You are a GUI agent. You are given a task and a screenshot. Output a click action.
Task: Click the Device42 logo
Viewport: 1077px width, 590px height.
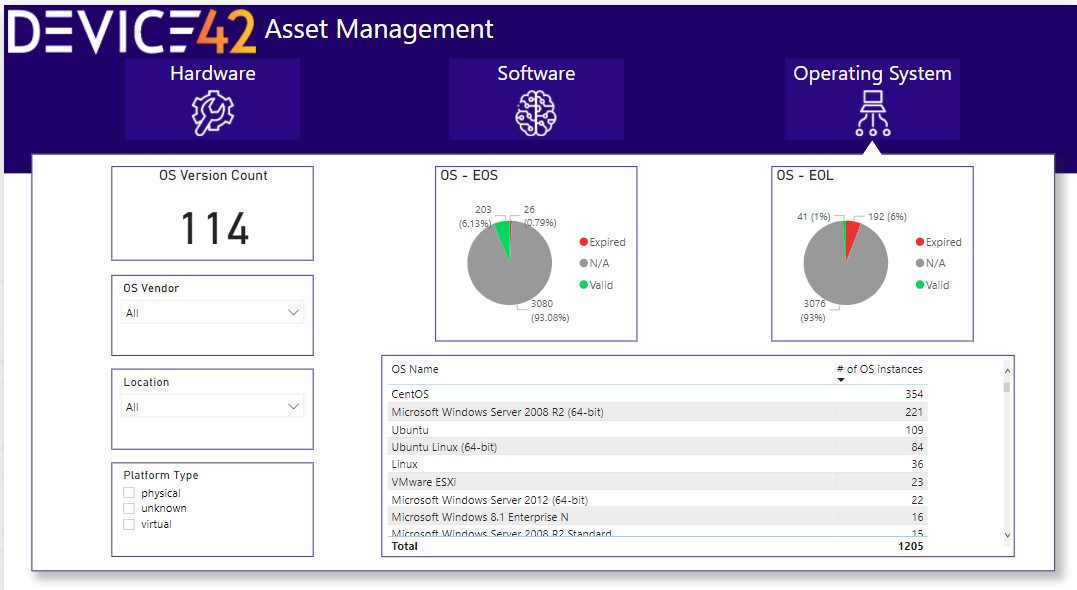click(130, 30)
